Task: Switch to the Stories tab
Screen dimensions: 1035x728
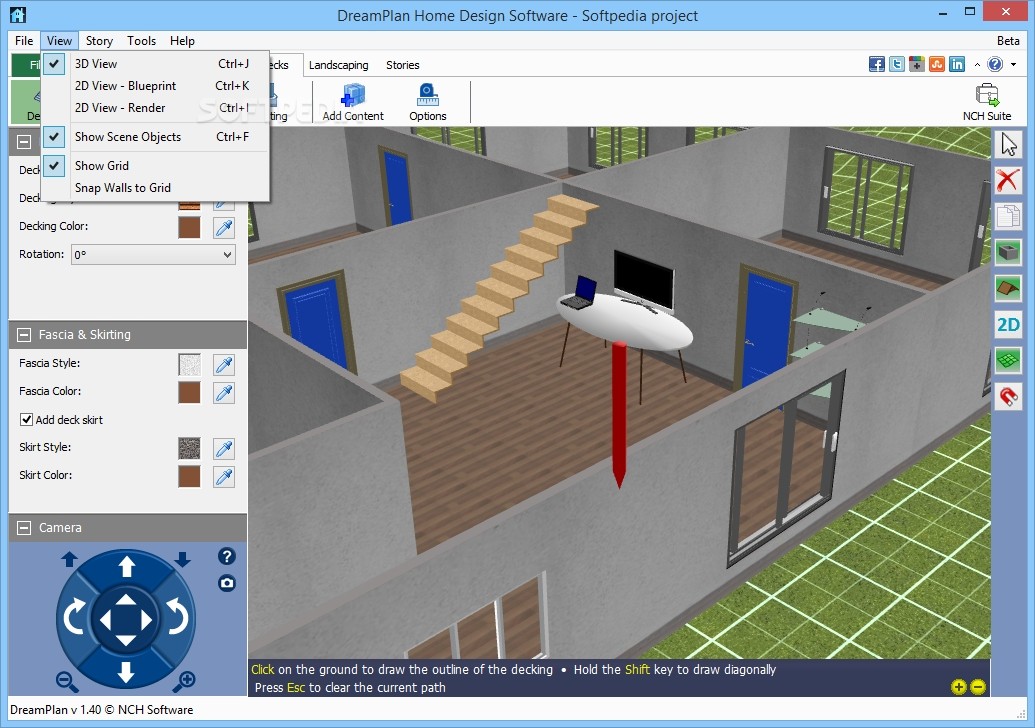Action: point(403,65)
